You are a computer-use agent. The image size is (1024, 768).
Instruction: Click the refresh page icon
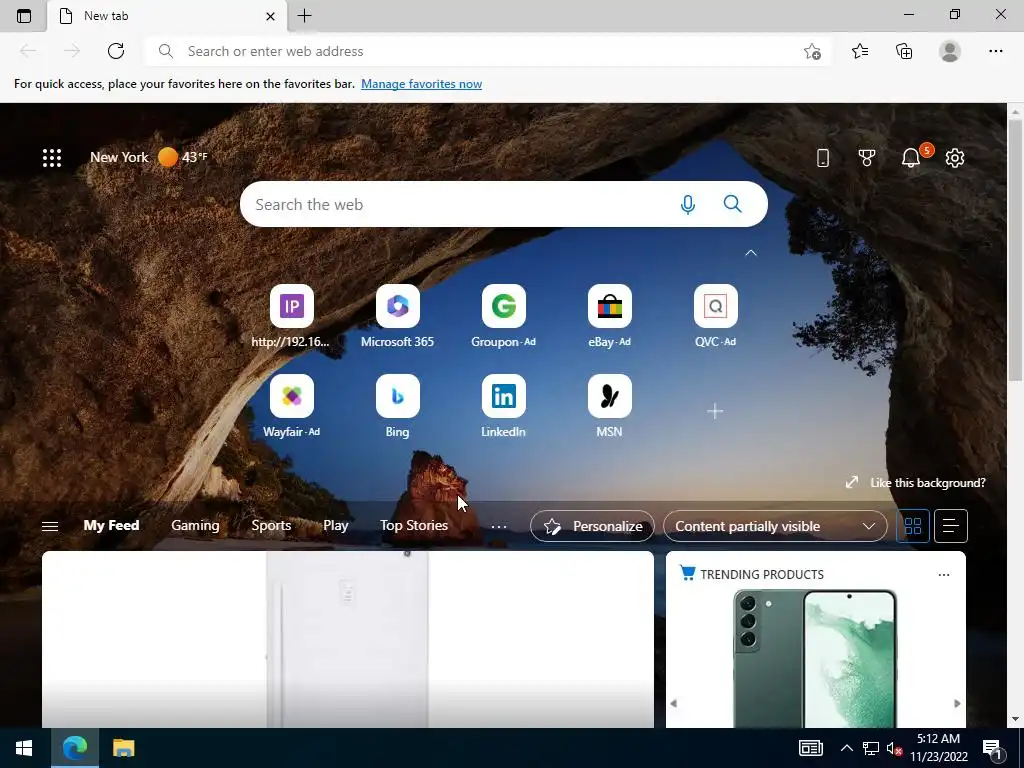(x=116, y=51)
